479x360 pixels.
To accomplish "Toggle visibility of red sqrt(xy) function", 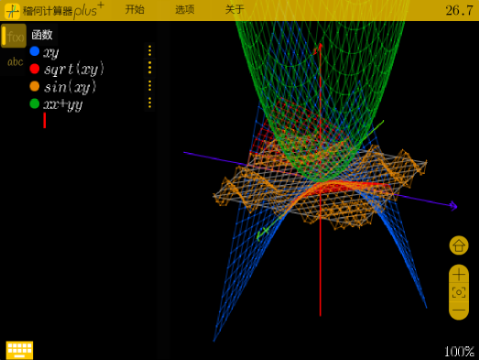I will [35, 69].
